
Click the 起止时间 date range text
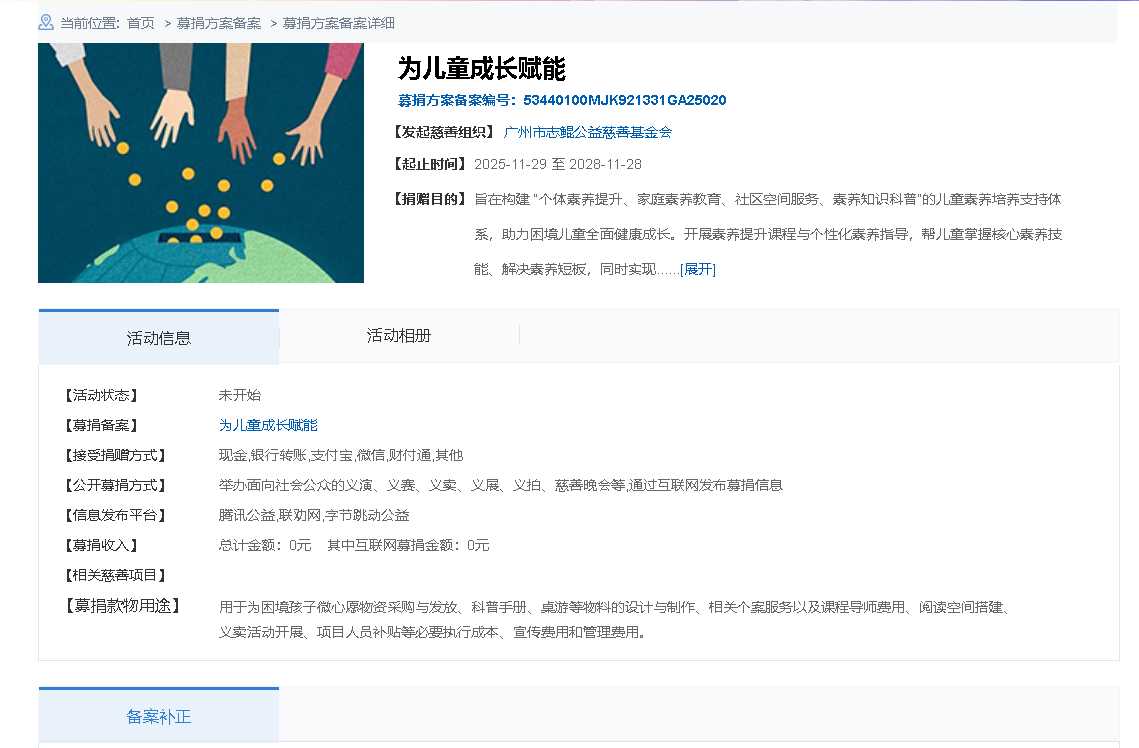pos(558,164)
